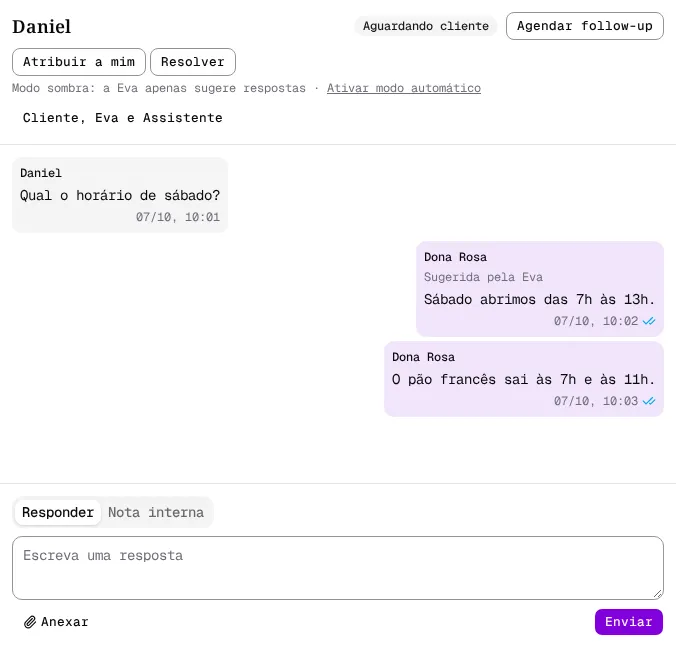Click the timestamp 07/10, 10:02
Viewport: 676px width, 648px height.
[596, 321]
